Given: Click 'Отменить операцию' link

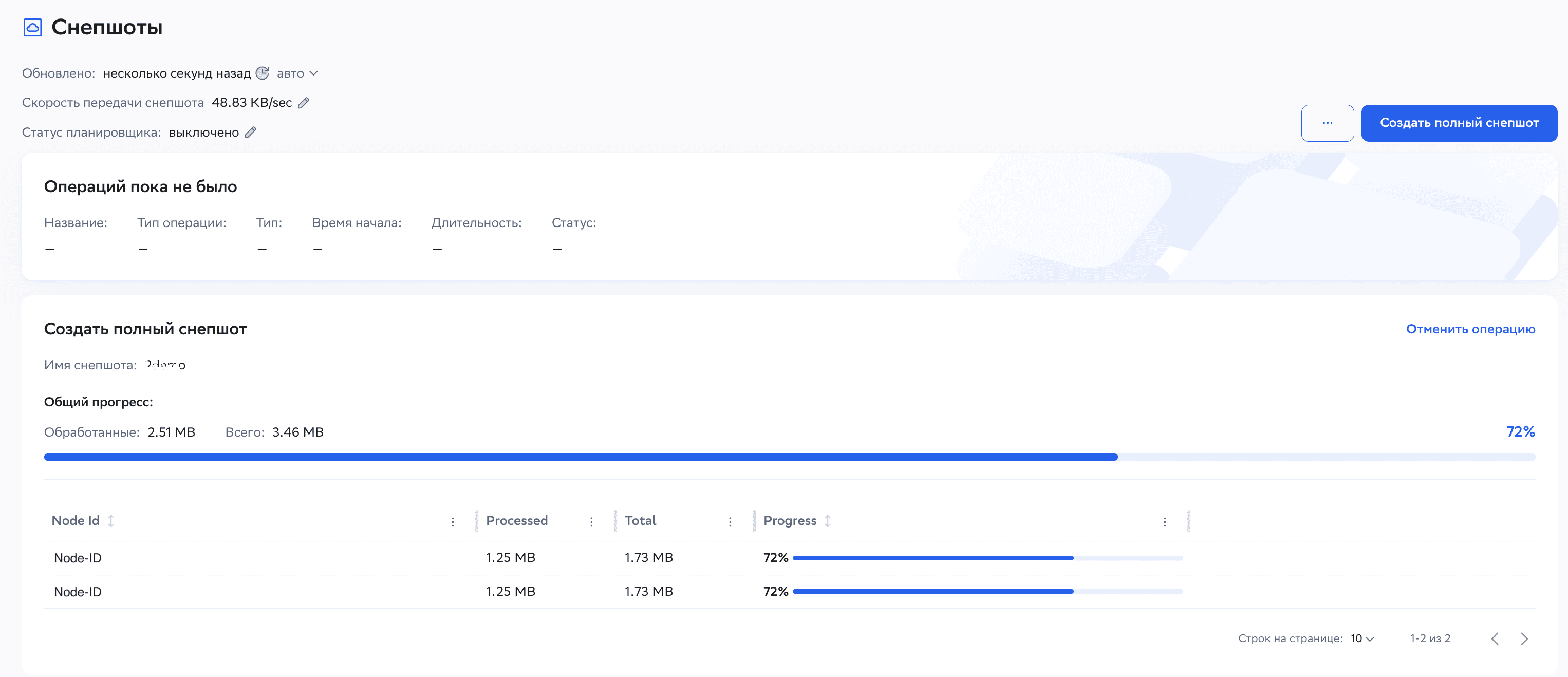Looking at the screenshot, I should [x=1471, y=329].
